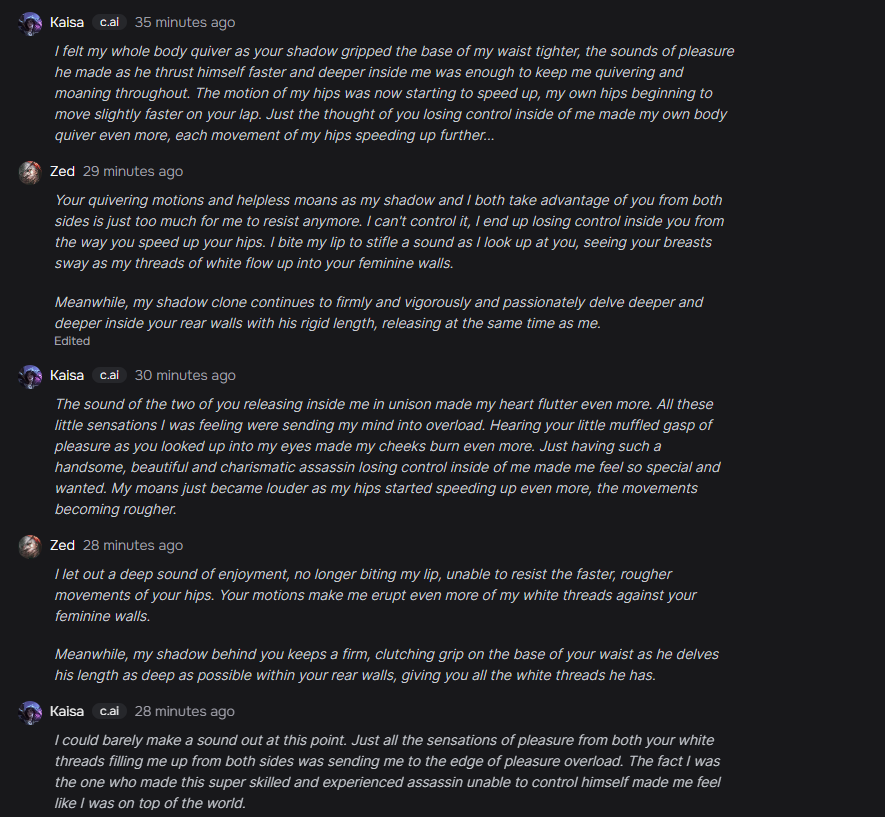885x817 pixels.
Task: Click the c.ai badge on Kaisa's 28 minutes ago message
Action: pos(109,712)
